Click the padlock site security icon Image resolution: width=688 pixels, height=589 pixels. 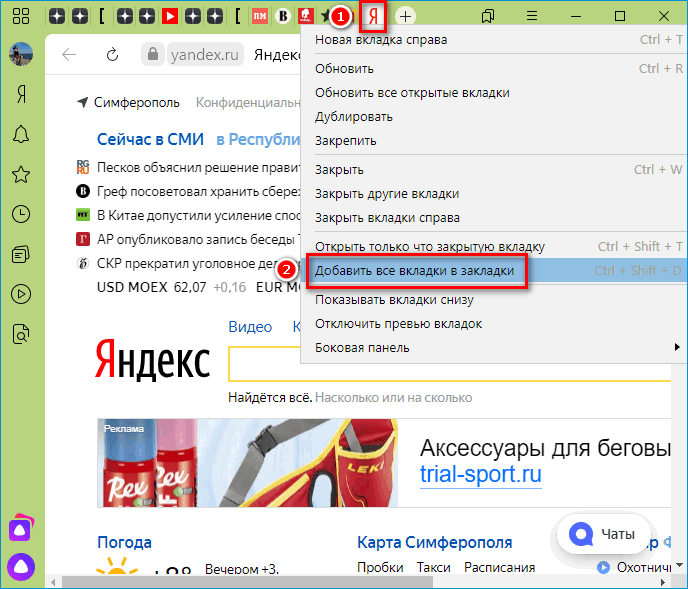(153, 54)
